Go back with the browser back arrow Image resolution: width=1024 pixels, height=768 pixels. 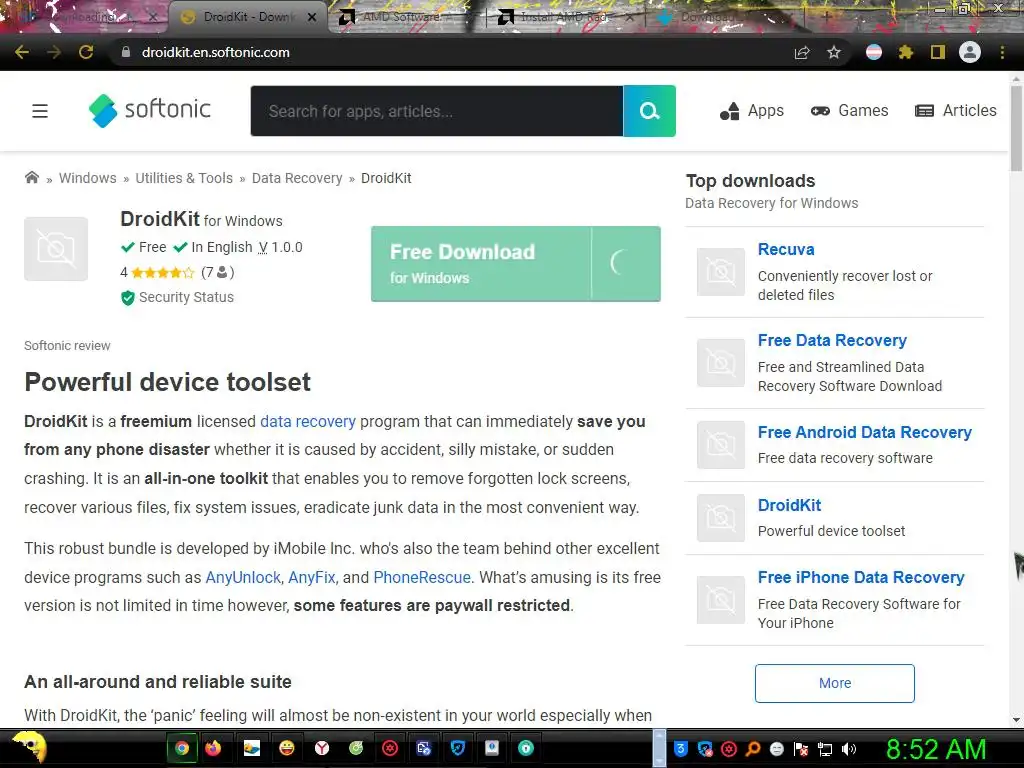click(x=22, y=52)
